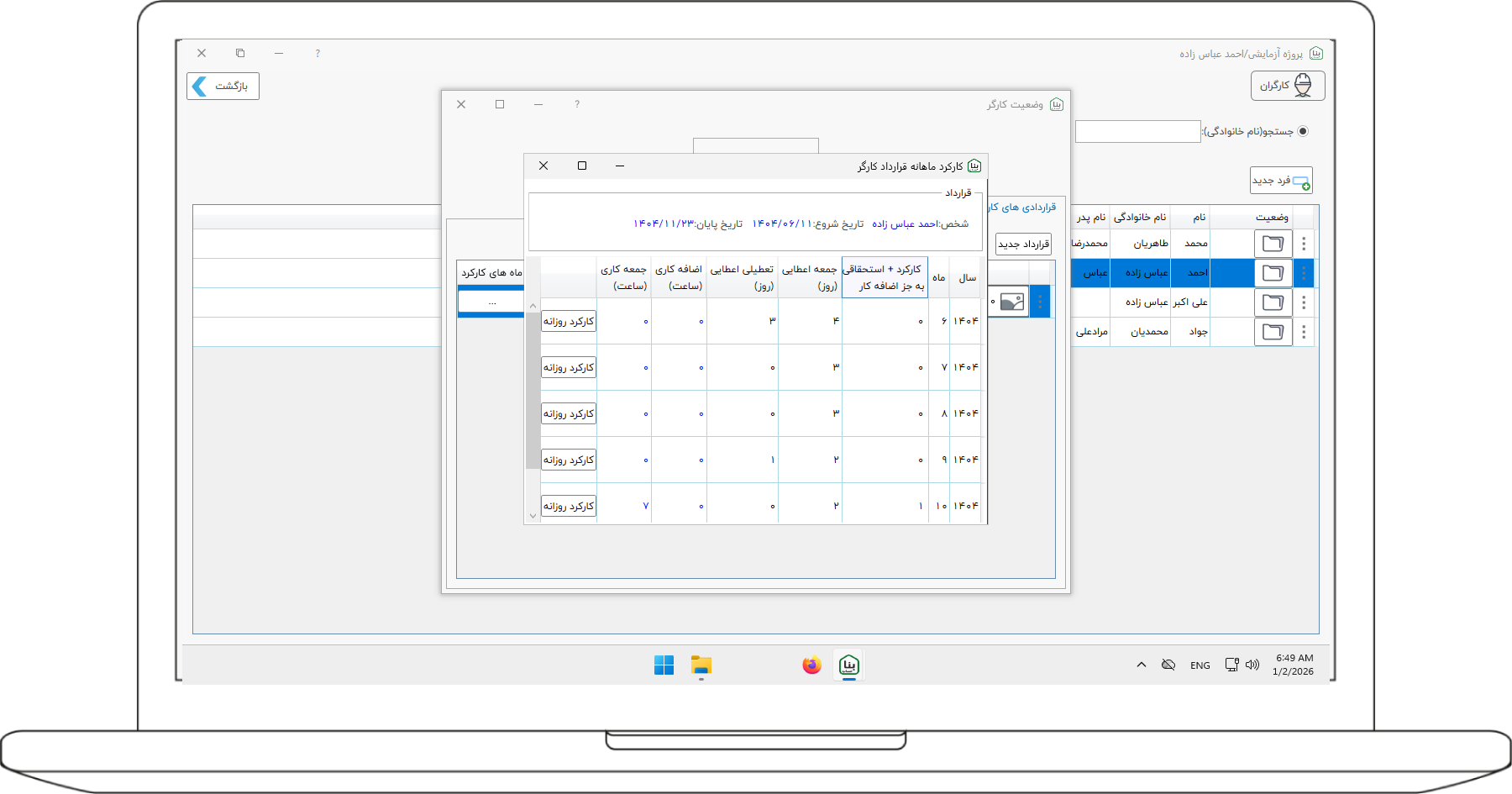Viewport: 1512px width, 794px height.
Task: Click the بازگشت back button
Action: point(223,86)
